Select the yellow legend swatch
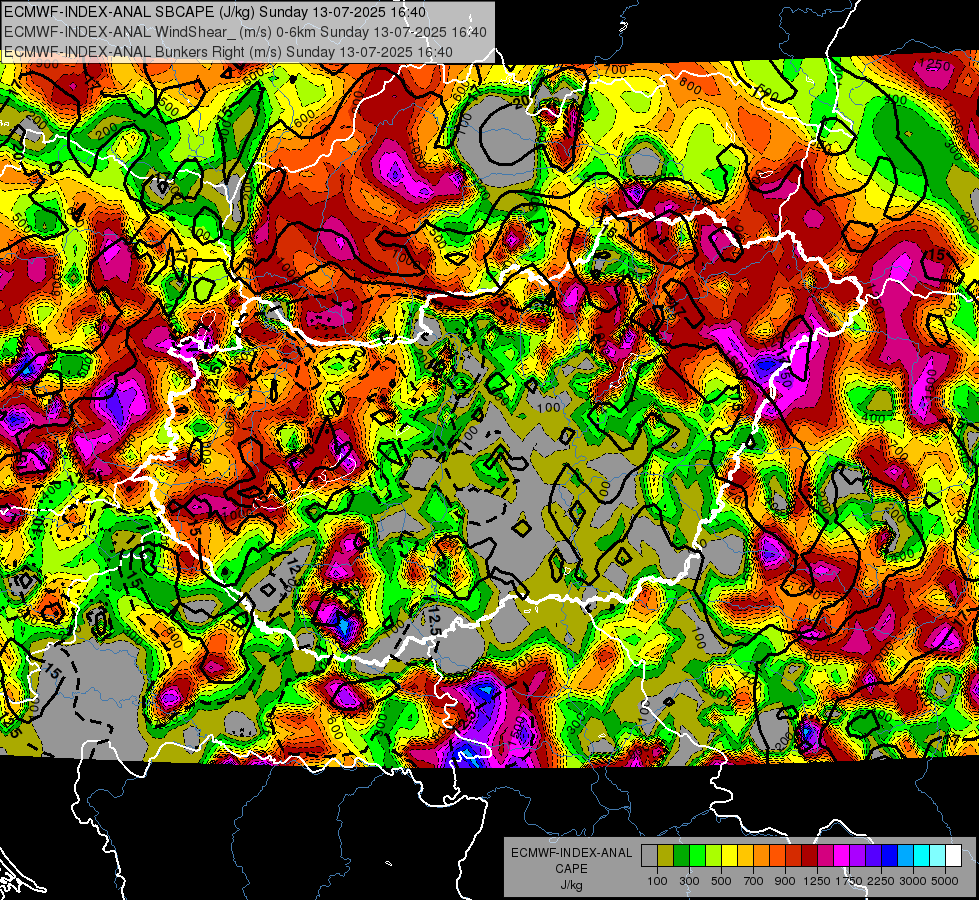This screenshot has height=900, width=979. click(x=729, y=856)
